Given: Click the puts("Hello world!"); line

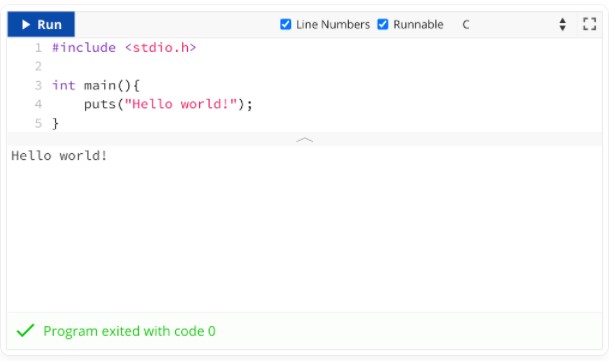Looking at the screenshot, I should (x=168, y=104).
